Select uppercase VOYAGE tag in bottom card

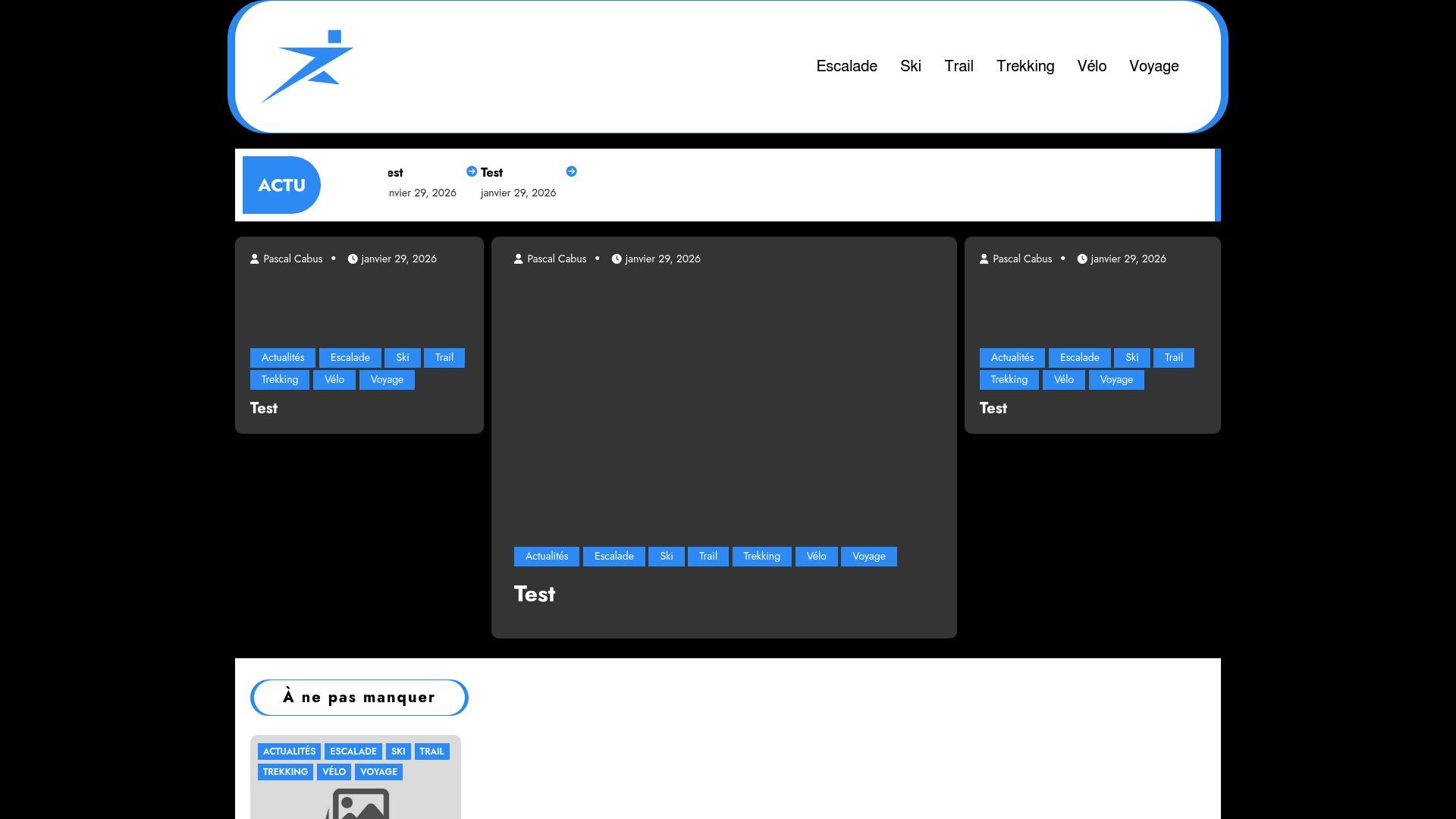click(378, 772)
